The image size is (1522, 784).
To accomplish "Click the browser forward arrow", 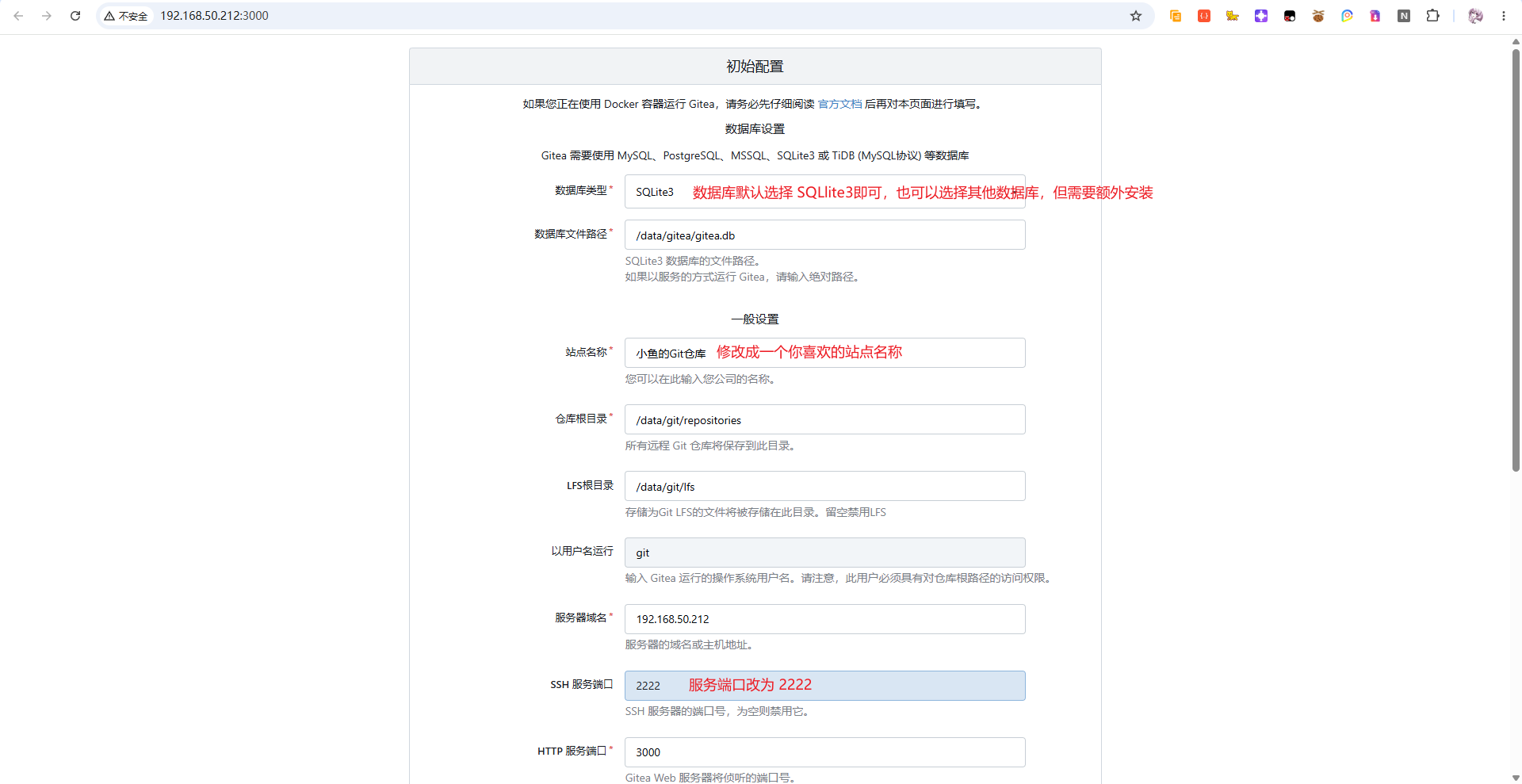I will [x=47, y=16].
